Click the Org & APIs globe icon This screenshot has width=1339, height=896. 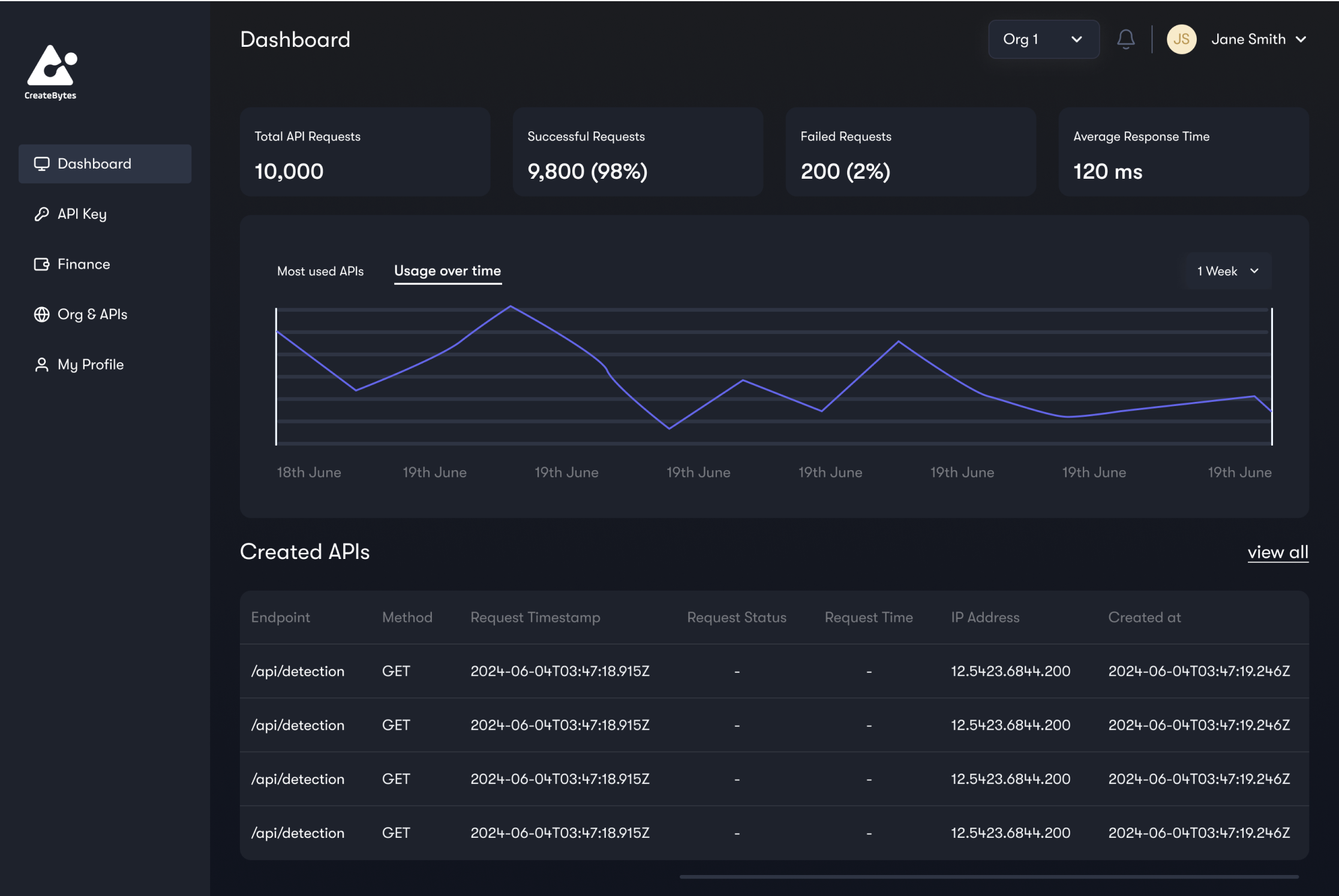pos(41,314)
